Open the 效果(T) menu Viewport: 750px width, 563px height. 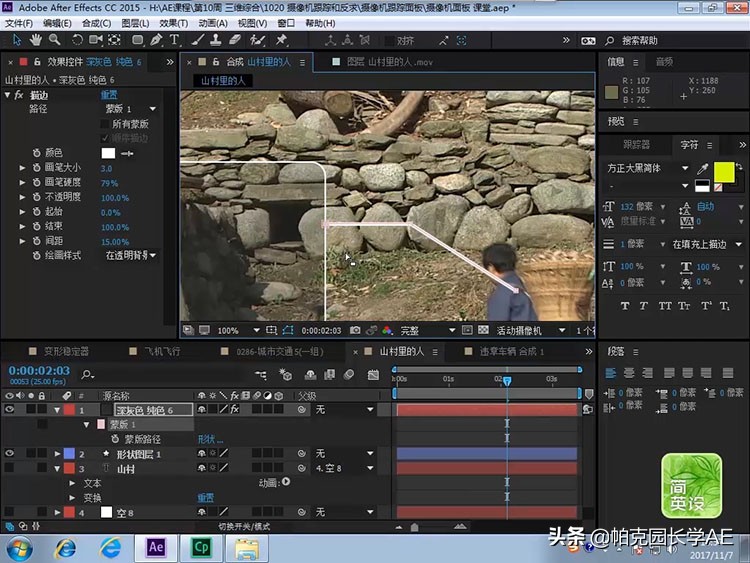[173, 22]
